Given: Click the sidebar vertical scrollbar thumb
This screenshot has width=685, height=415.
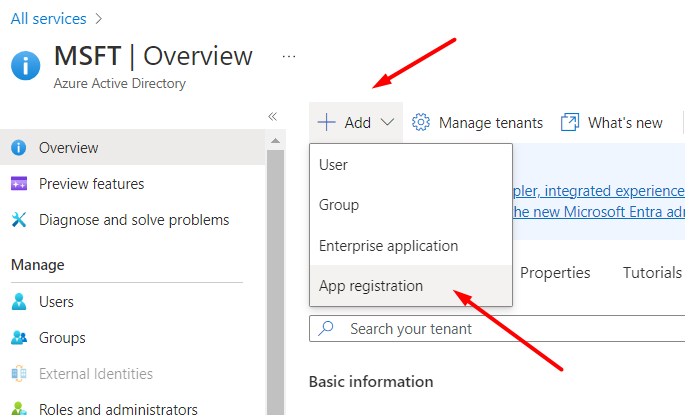Looking at the screenshot, I should pos(275,282).
